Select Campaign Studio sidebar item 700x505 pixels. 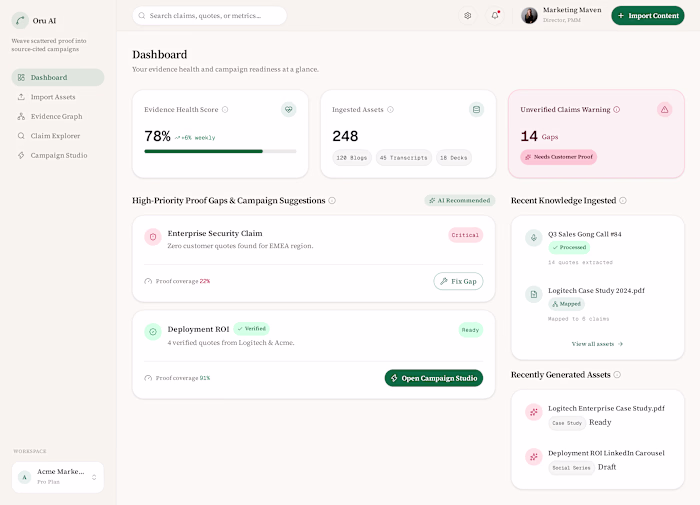click(58, 155)
